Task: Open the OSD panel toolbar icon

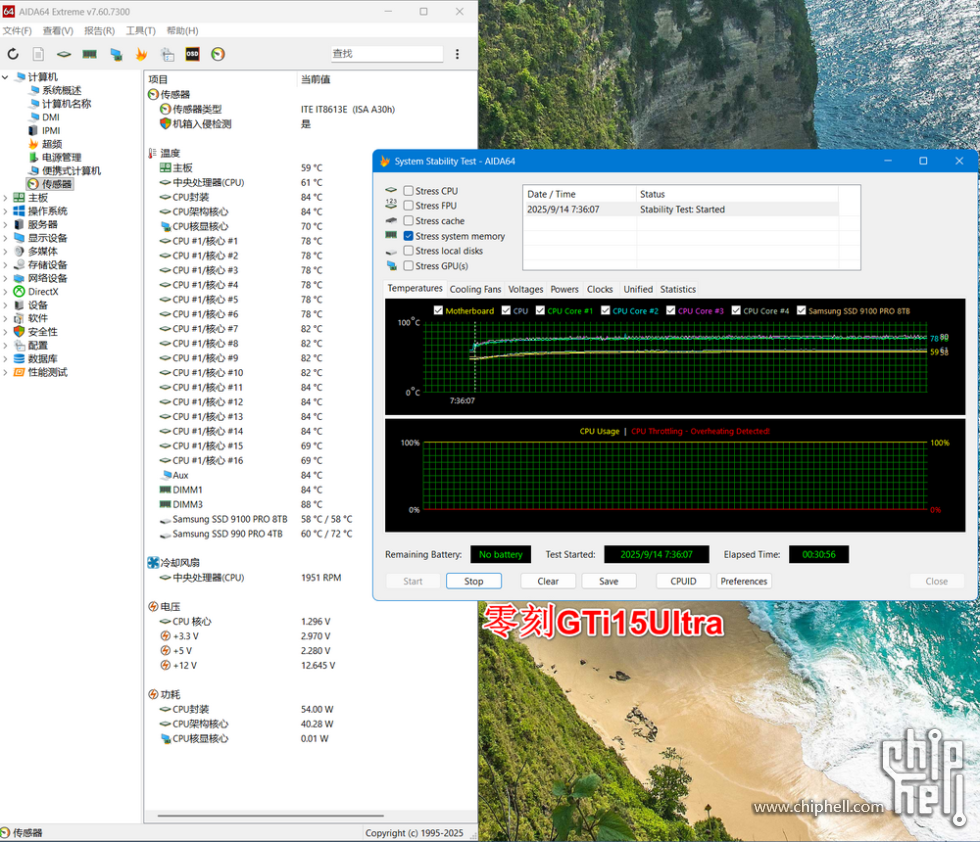Action: tap(192, 54)
